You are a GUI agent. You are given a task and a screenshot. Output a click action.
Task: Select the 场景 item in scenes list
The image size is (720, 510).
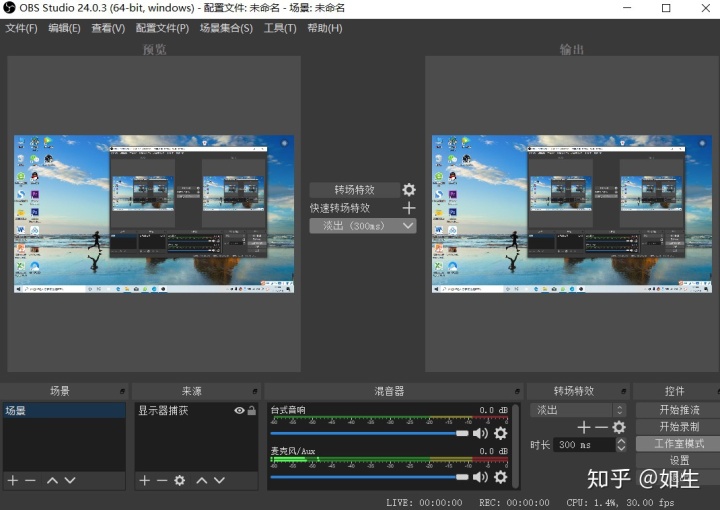tap(64, 410)
